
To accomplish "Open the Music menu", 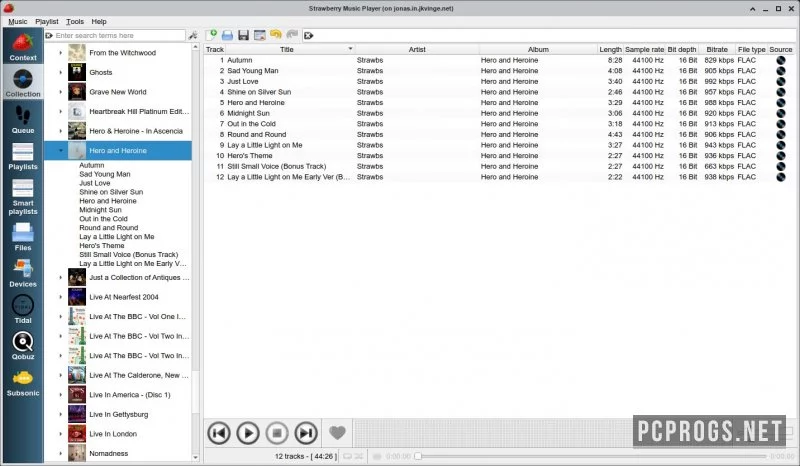I will [x=18, y=21].
